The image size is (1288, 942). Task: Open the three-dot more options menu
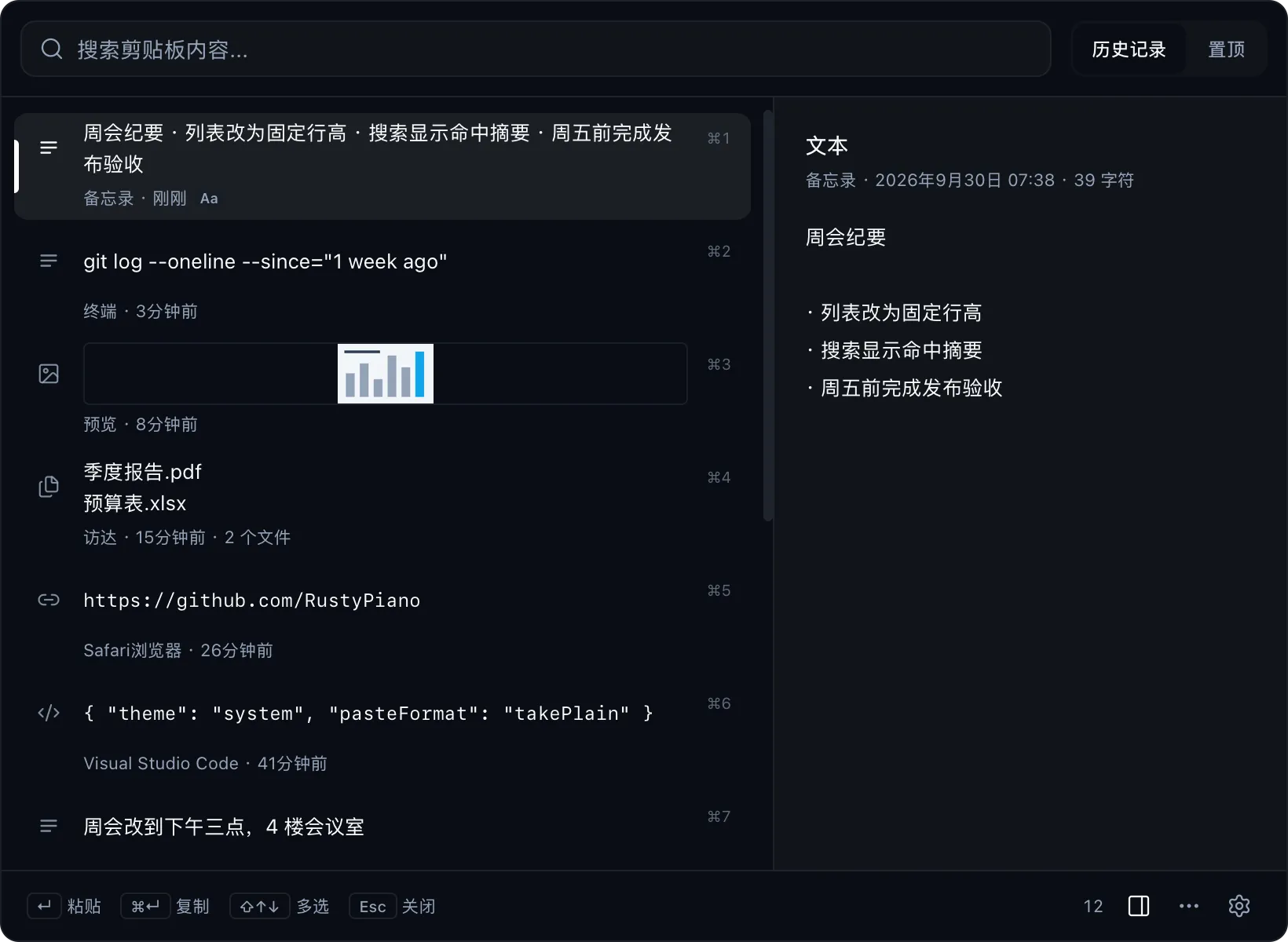pos(1189,906)
